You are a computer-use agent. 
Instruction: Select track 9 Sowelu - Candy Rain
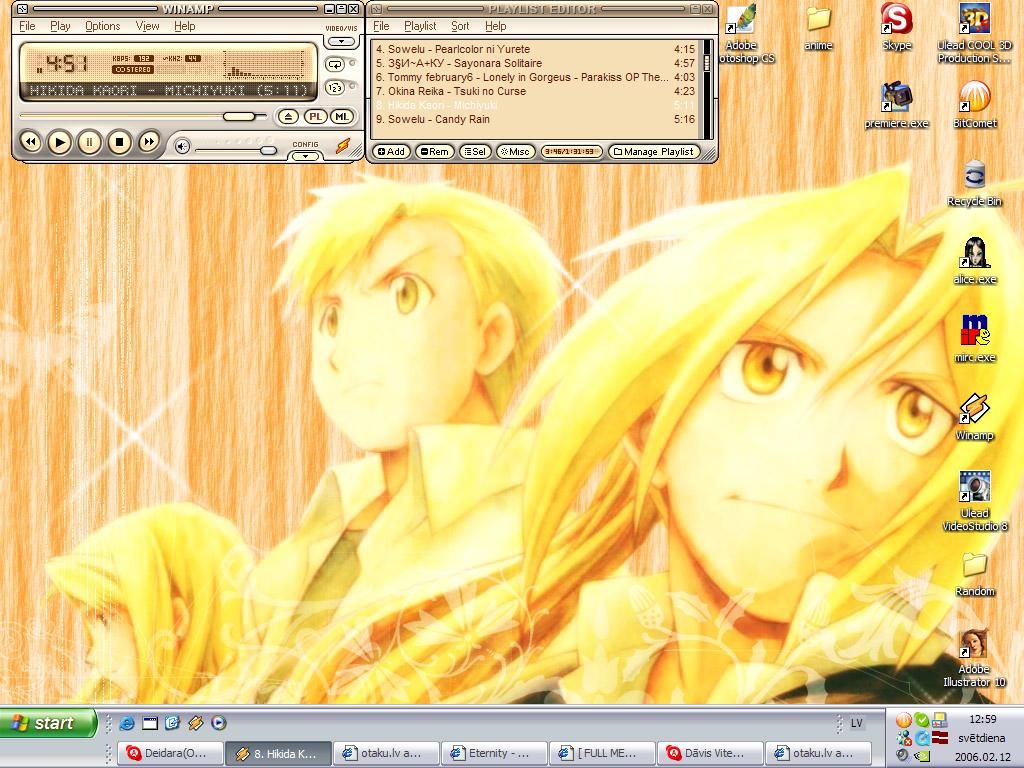pyautogui.click(x=536, y=120)
